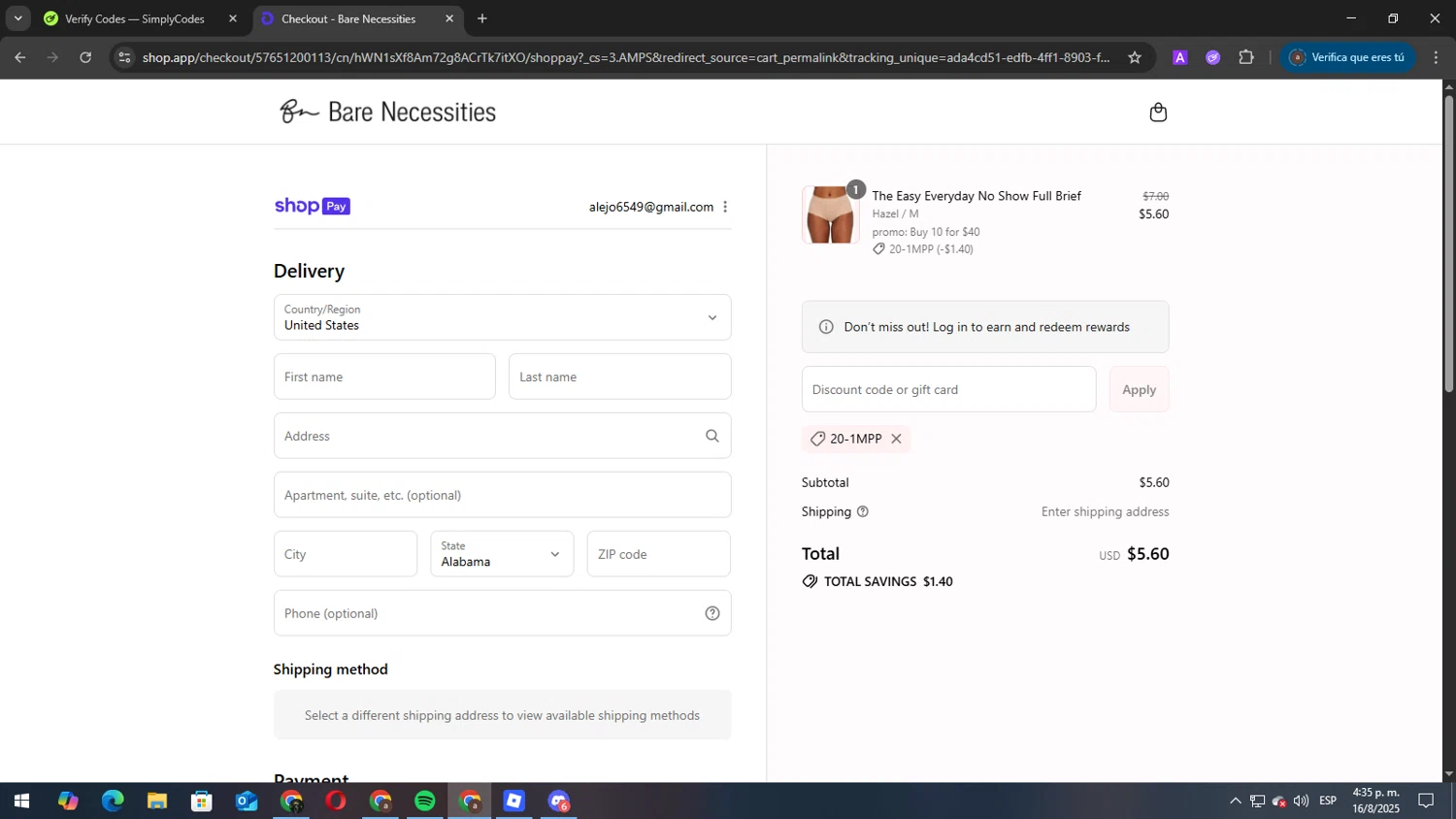
Task: Open Microsoft Store from the taskbar
Action: [202, 802]
